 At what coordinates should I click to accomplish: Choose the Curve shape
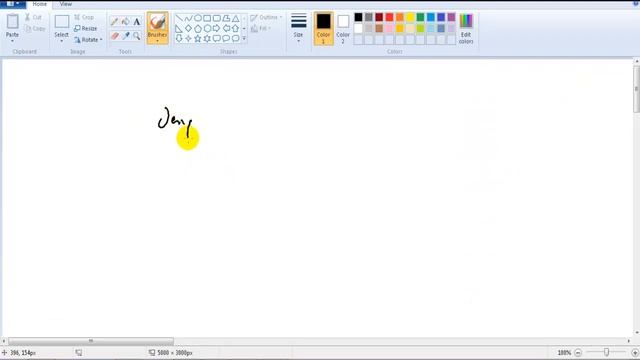pyautogui.click(x=188, y=18)
